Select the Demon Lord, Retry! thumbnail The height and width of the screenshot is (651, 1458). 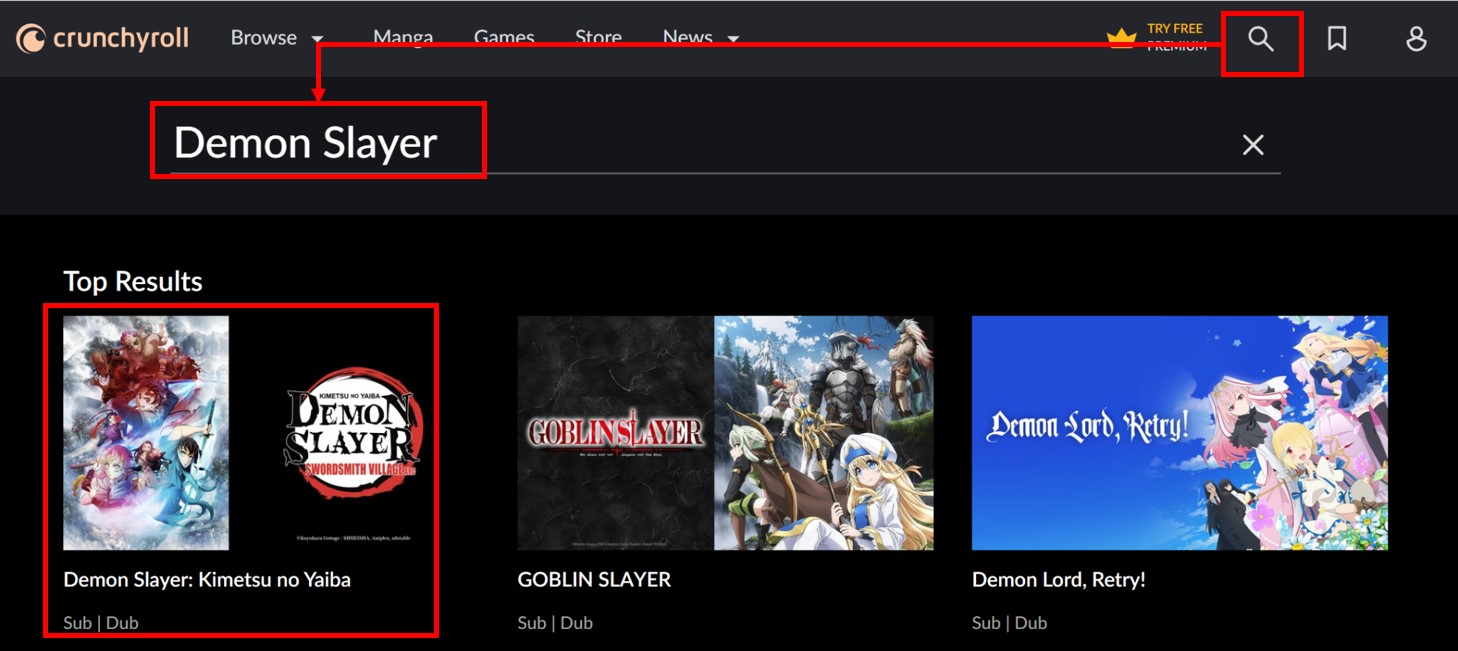1179,433
